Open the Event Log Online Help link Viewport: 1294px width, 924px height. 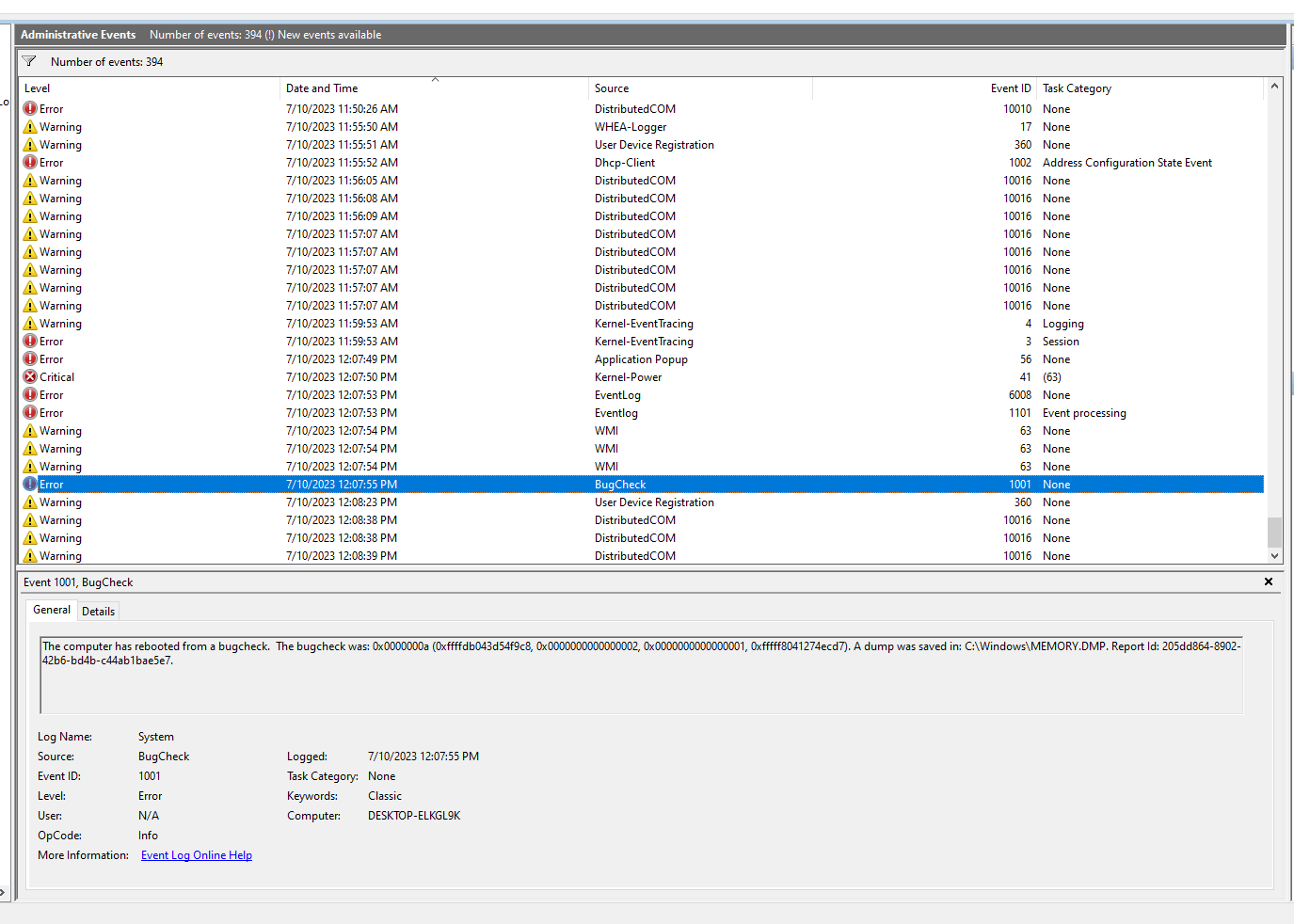click(197, 855)
